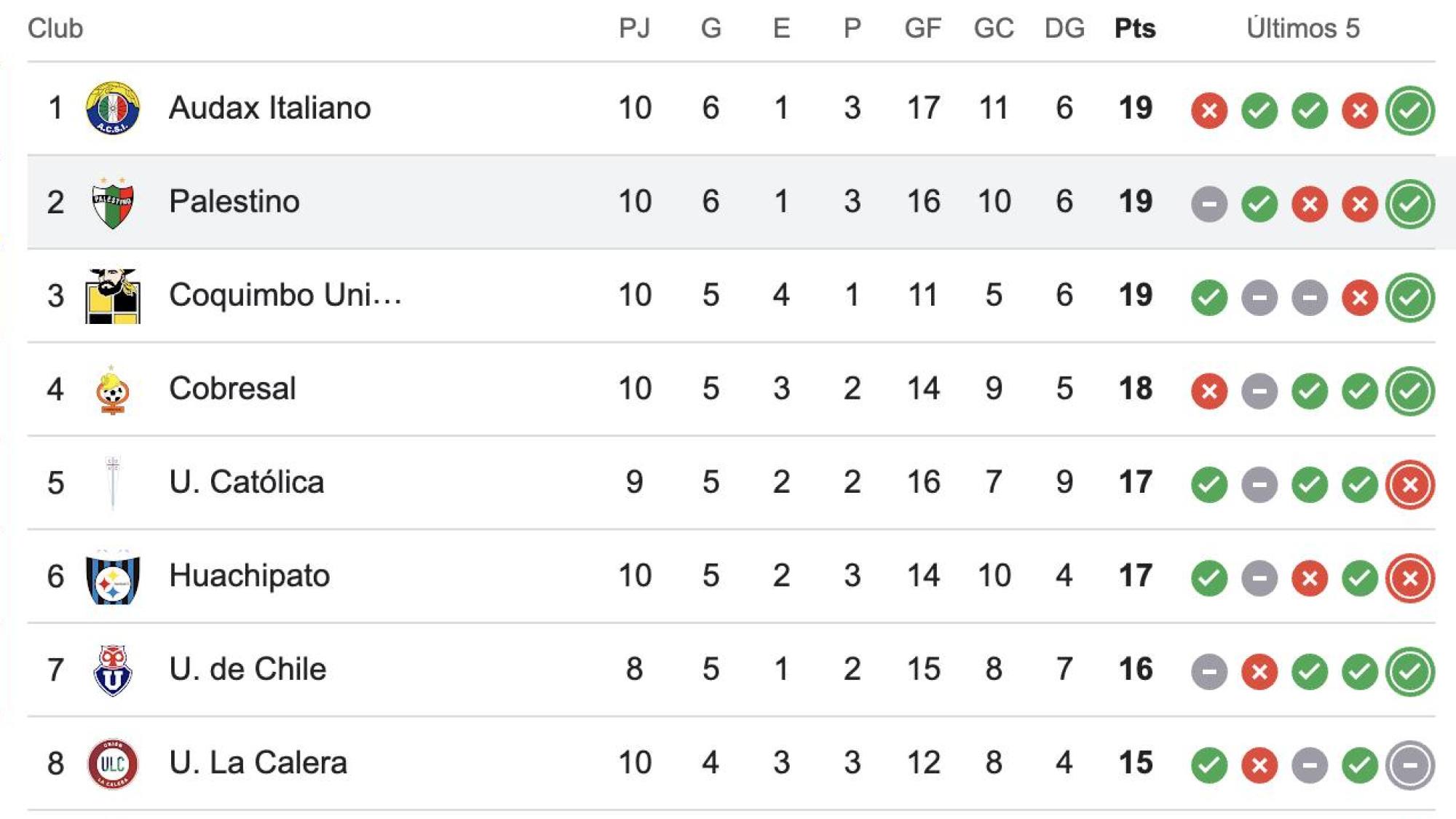
Task: Click the U. La Calera ULC crest
Action: coord(113,763)
